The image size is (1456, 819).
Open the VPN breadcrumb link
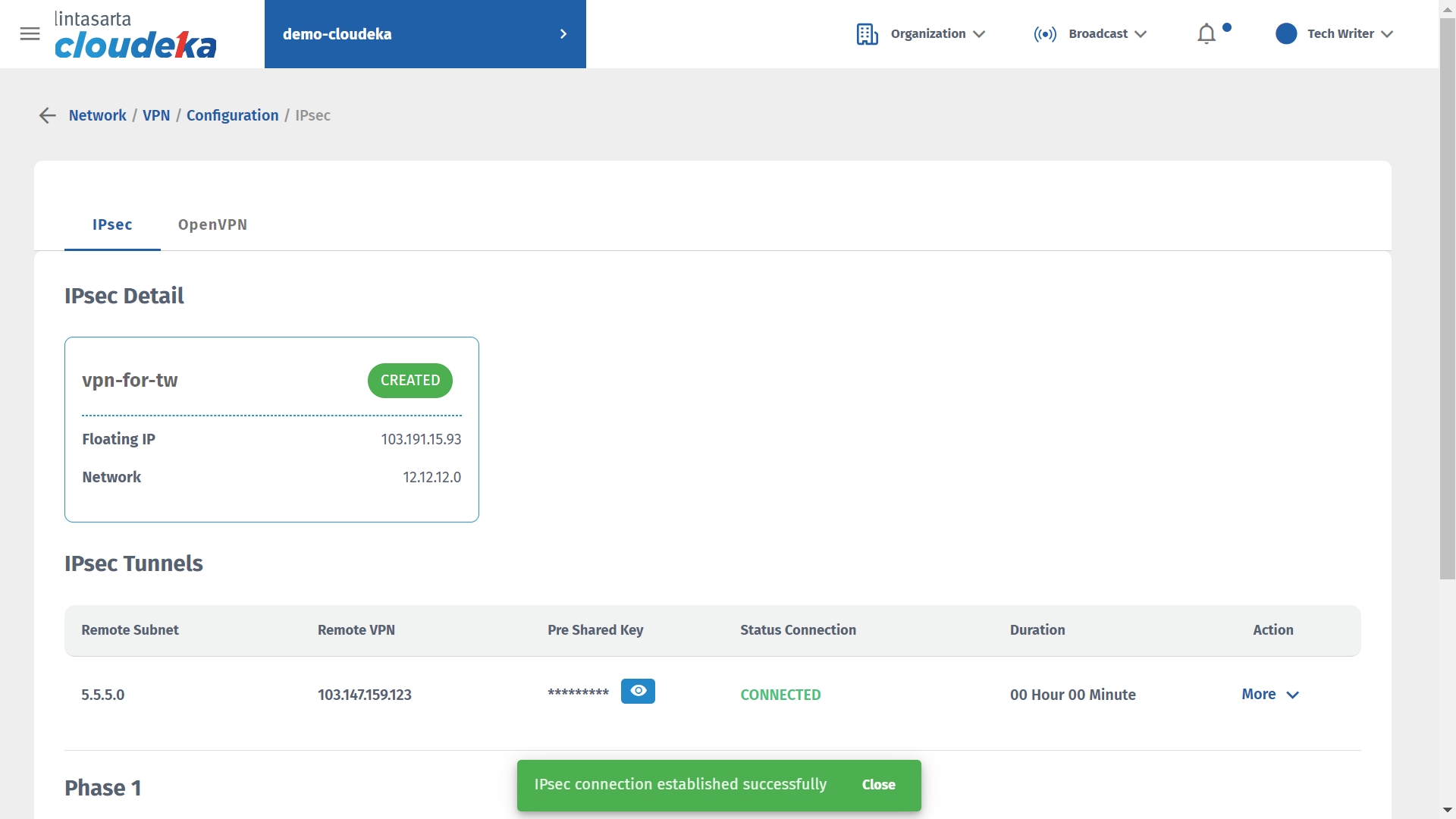click(156, 115)
